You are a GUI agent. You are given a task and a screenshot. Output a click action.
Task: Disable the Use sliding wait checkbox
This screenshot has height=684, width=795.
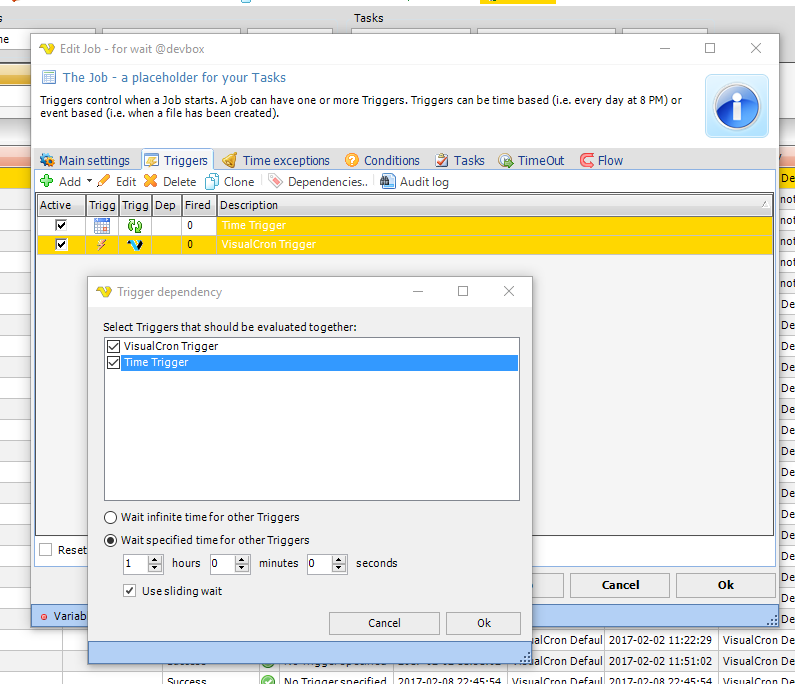coord(129,591)
